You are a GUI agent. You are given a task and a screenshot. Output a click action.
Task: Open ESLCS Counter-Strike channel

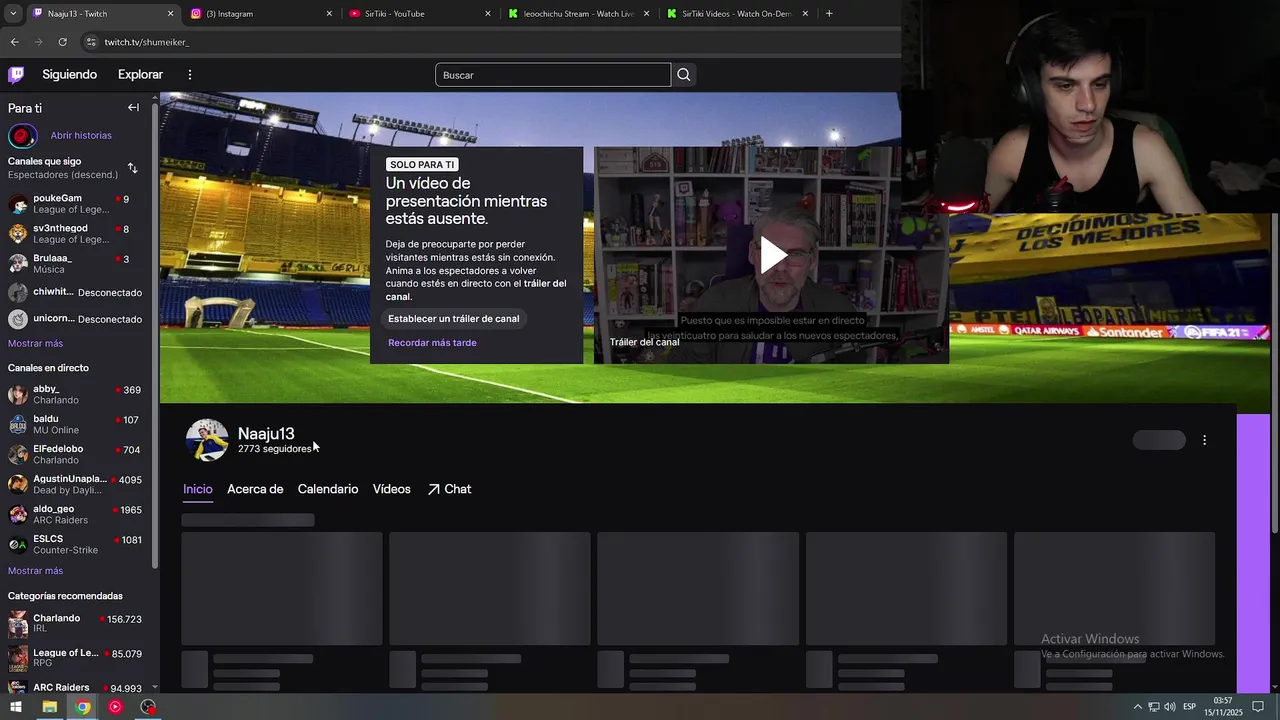click(76, 544)
